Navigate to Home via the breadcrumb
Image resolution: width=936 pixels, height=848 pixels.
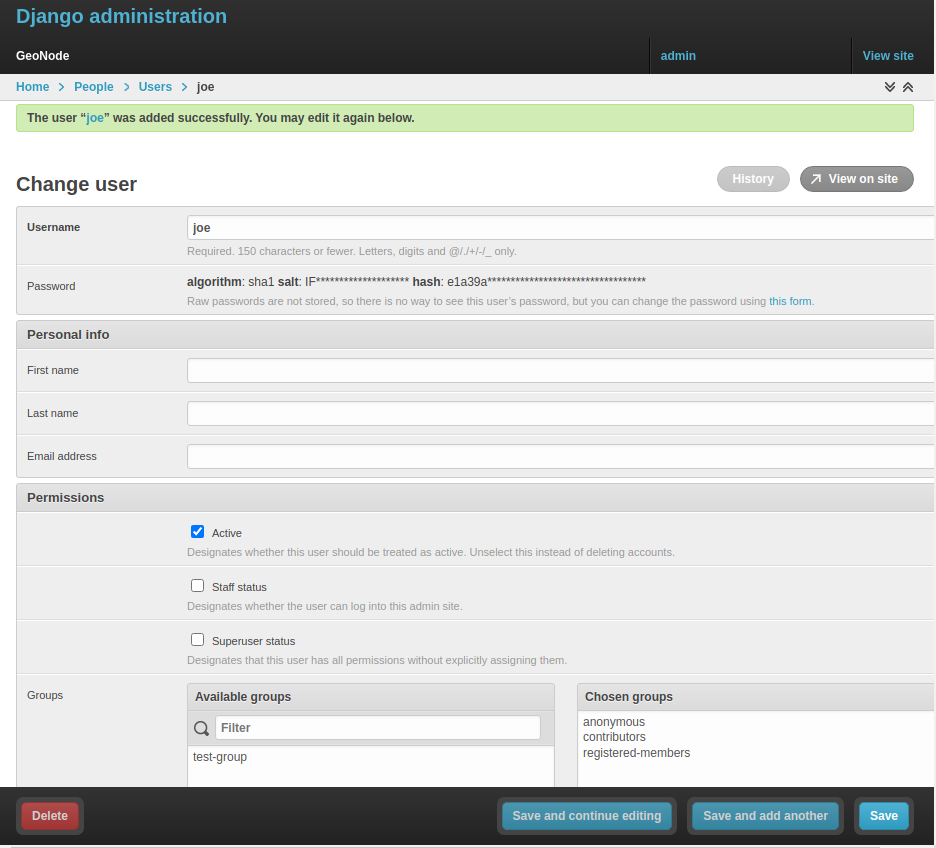click(32, 87)
